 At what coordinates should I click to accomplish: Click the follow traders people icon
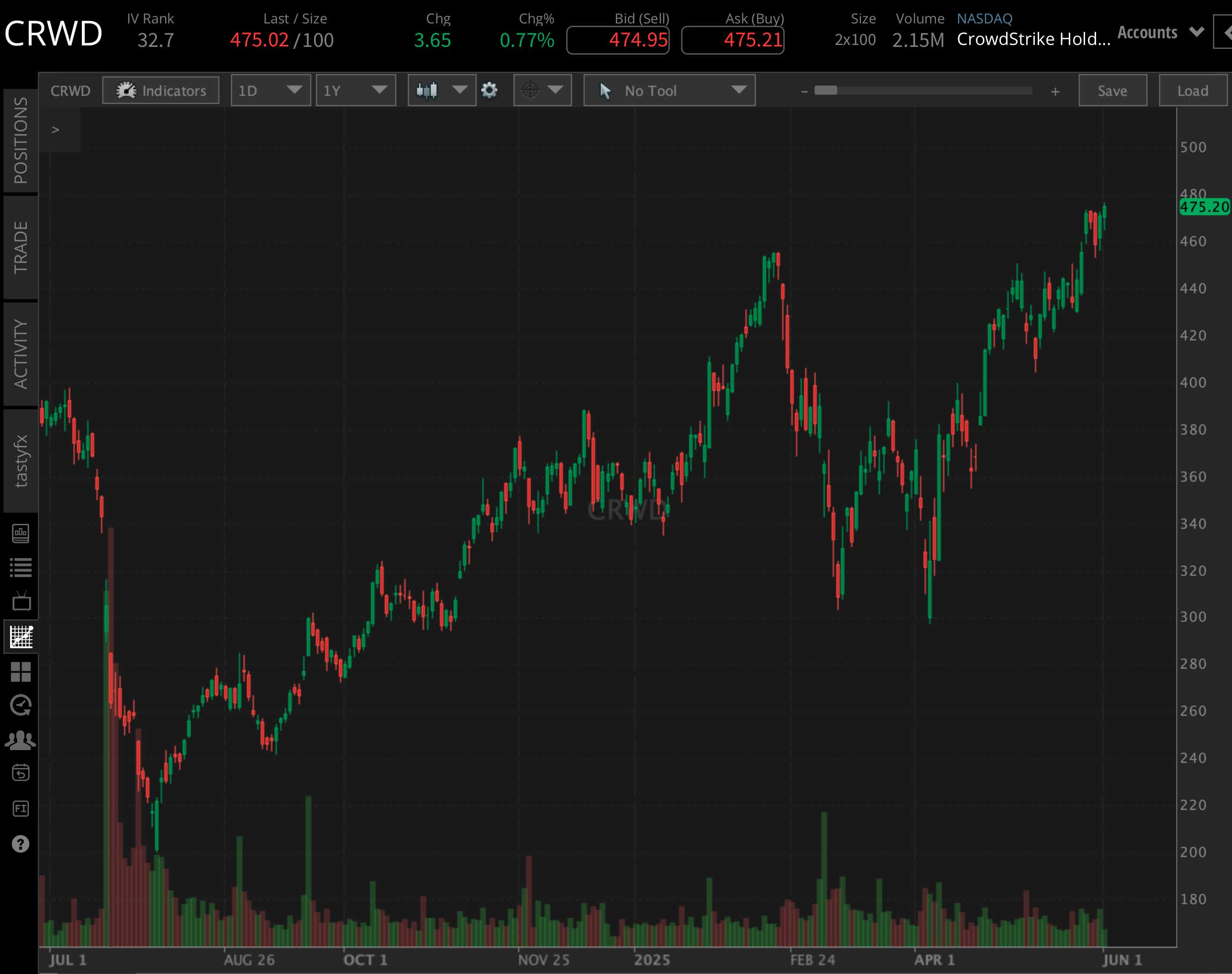[21, 740]
